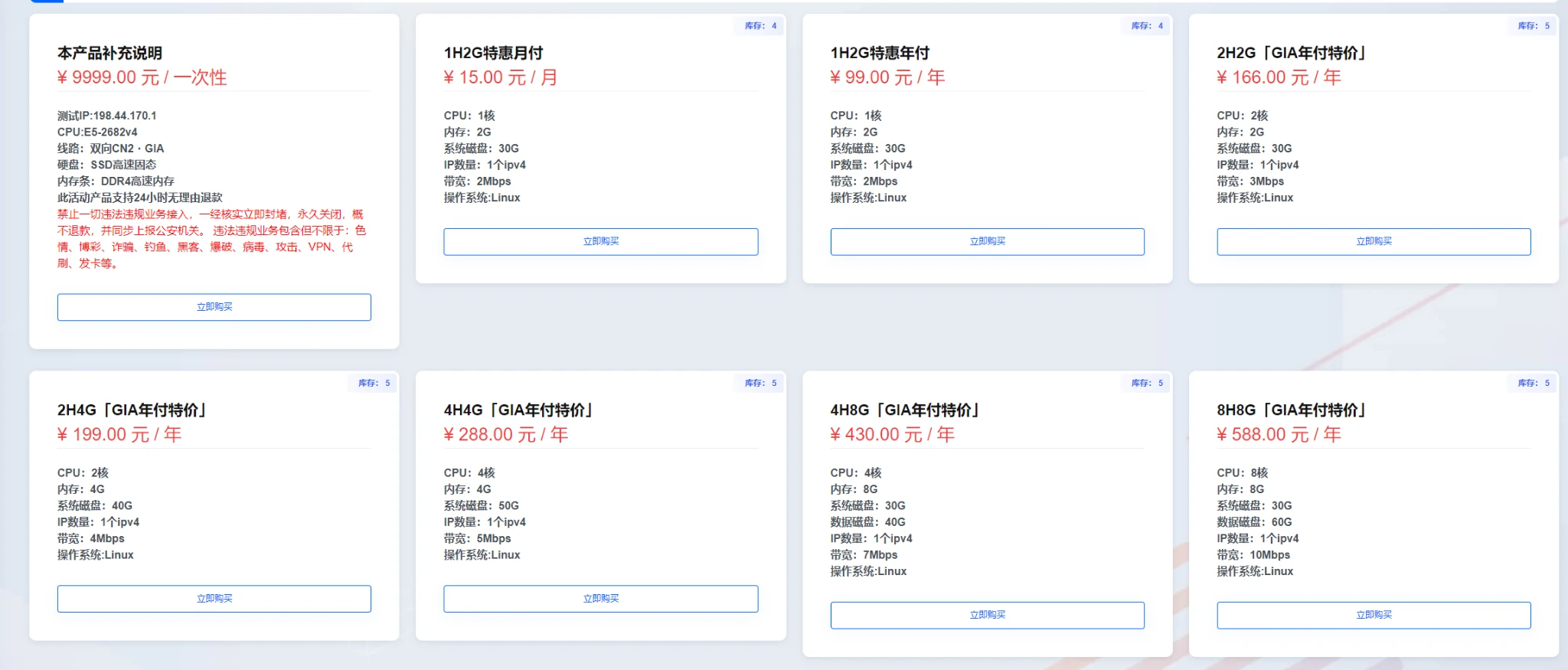1568x670 pixels.
Task: Click the 库存 badge on 8H8G card
Action: coord(1534,383)
